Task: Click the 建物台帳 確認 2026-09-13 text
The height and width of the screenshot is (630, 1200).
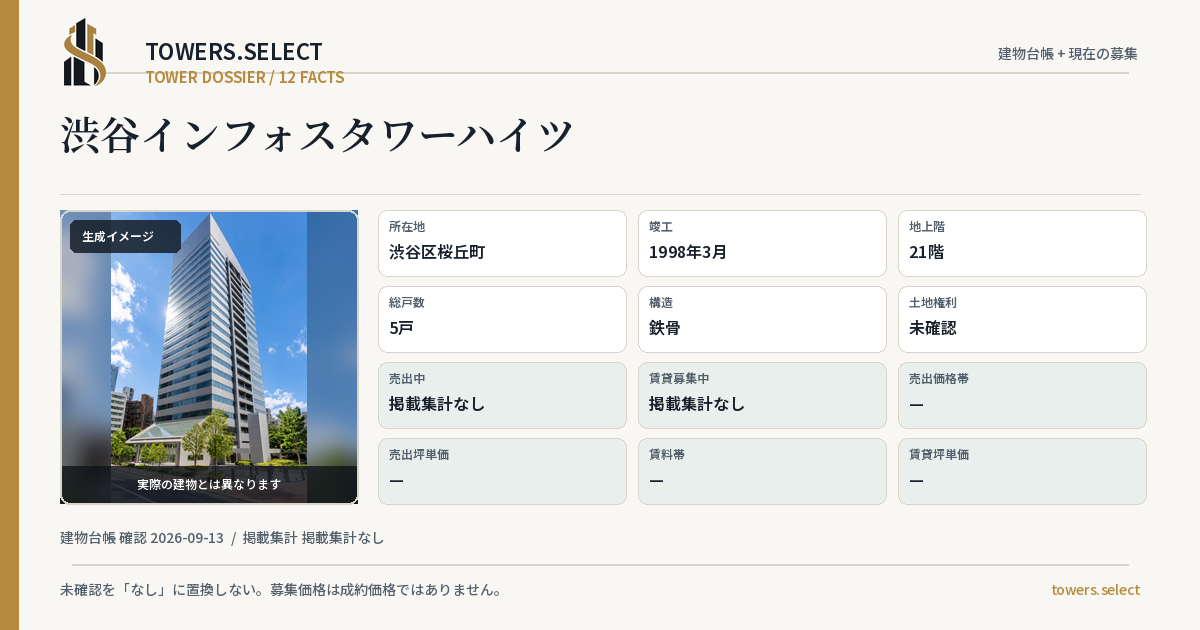Action: [x=142, y=538]
